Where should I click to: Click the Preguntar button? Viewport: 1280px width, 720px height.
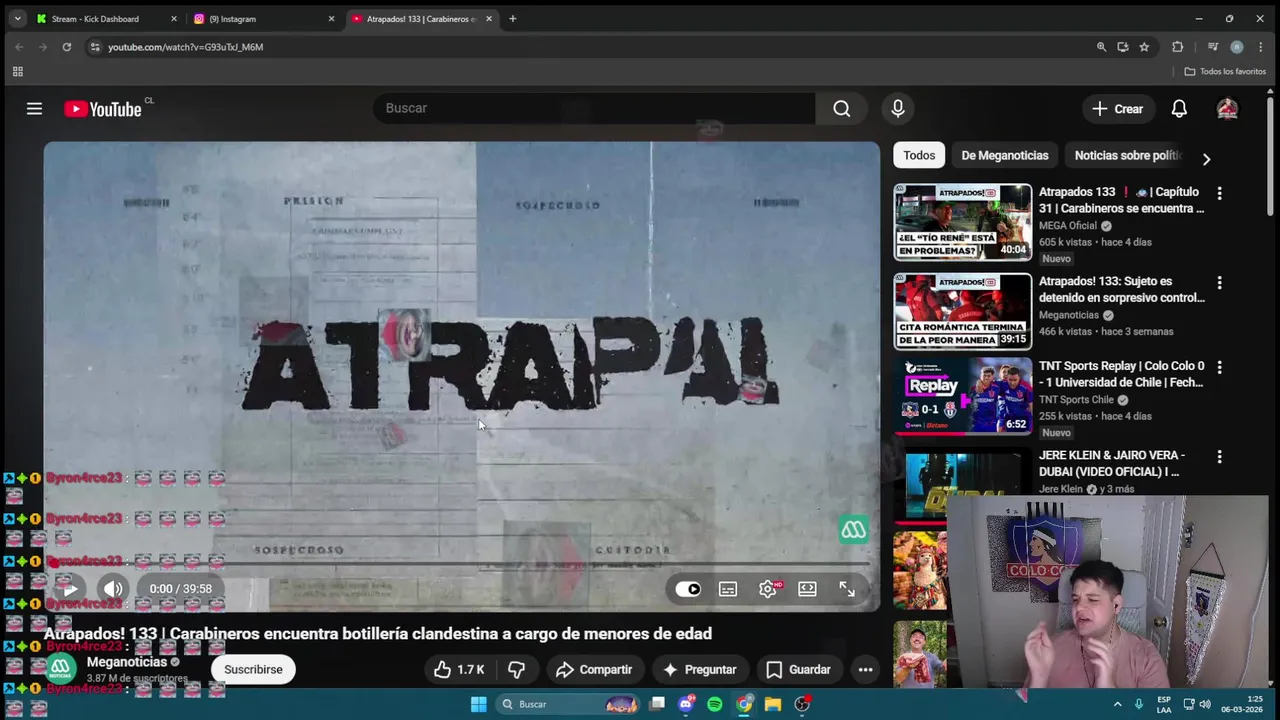point(699,669)
